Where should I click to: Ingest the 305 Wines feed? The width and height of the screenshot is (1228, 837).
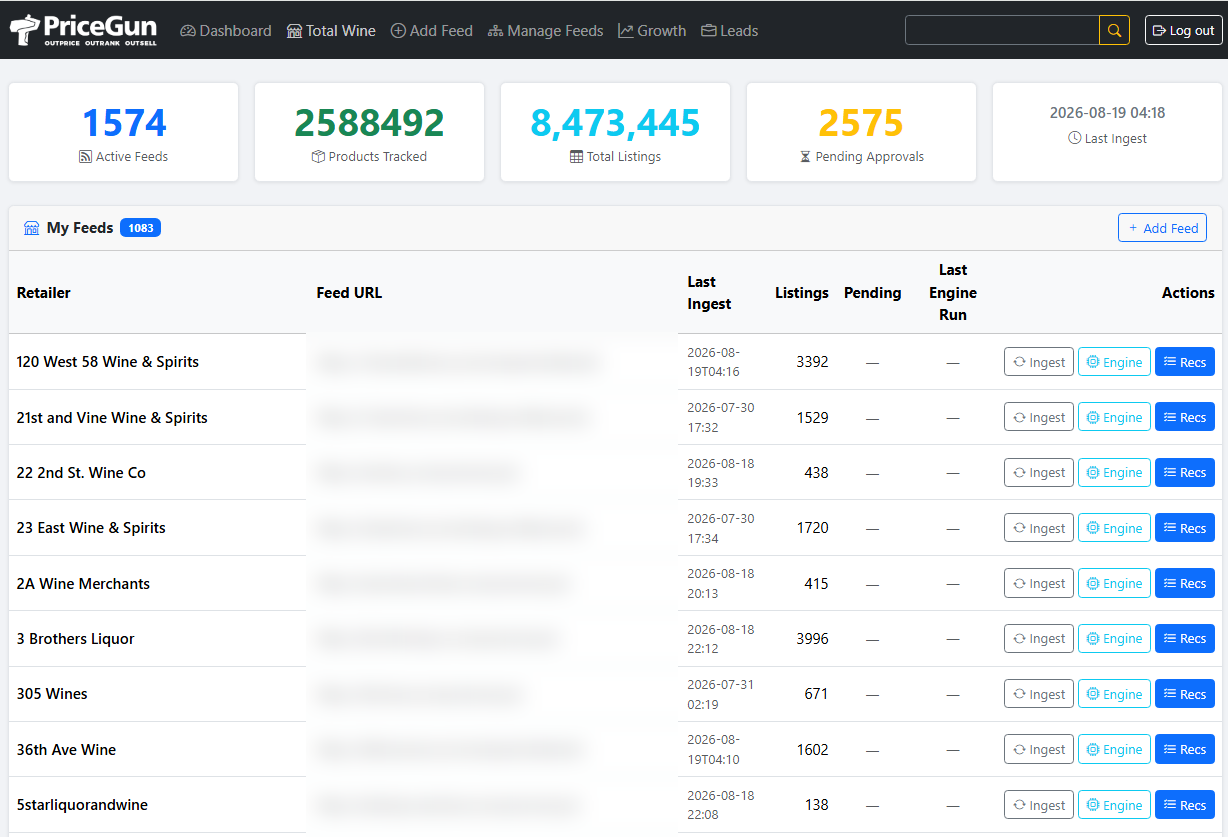point(1039,694)
